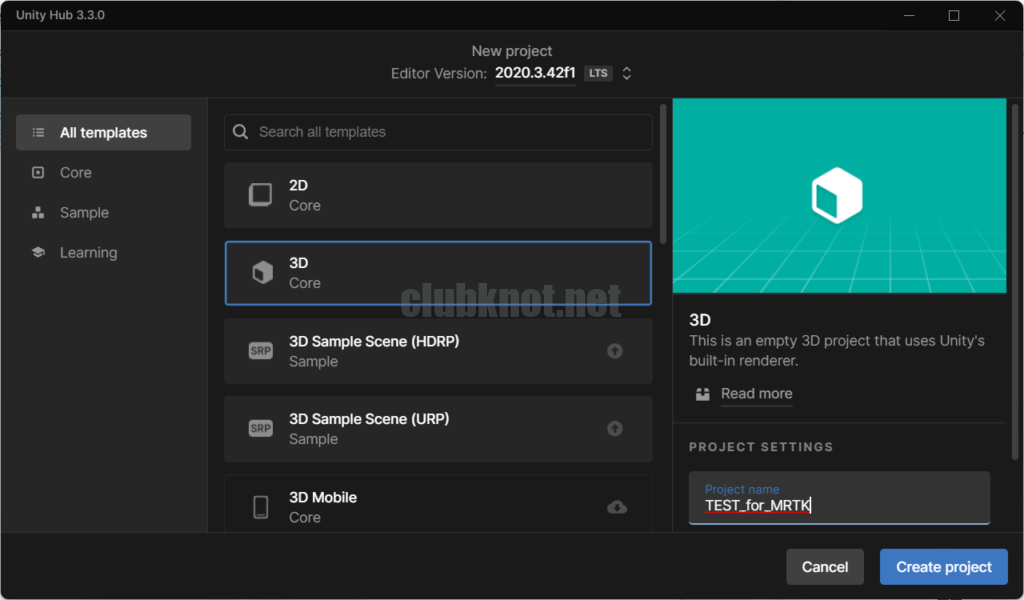The height and width of the screenshot is (600, 1024).
Task: Open the Editor Version selector arrows
Action: pos(627,73)
